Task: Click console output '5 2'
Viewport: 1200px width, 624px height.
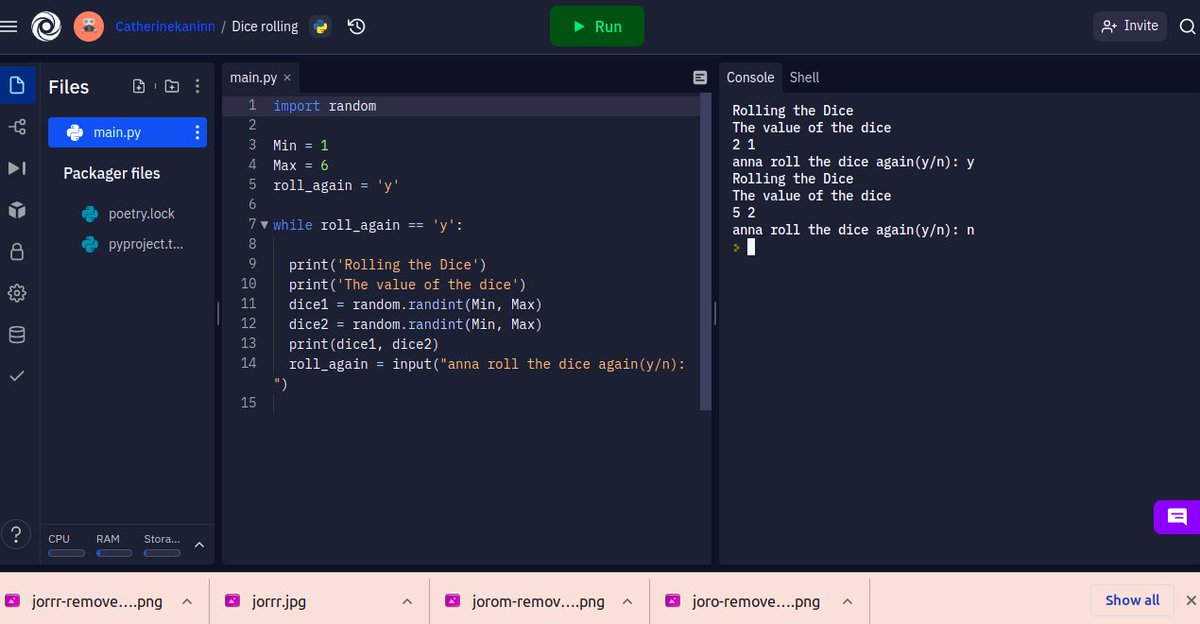Action: (744, 212)
